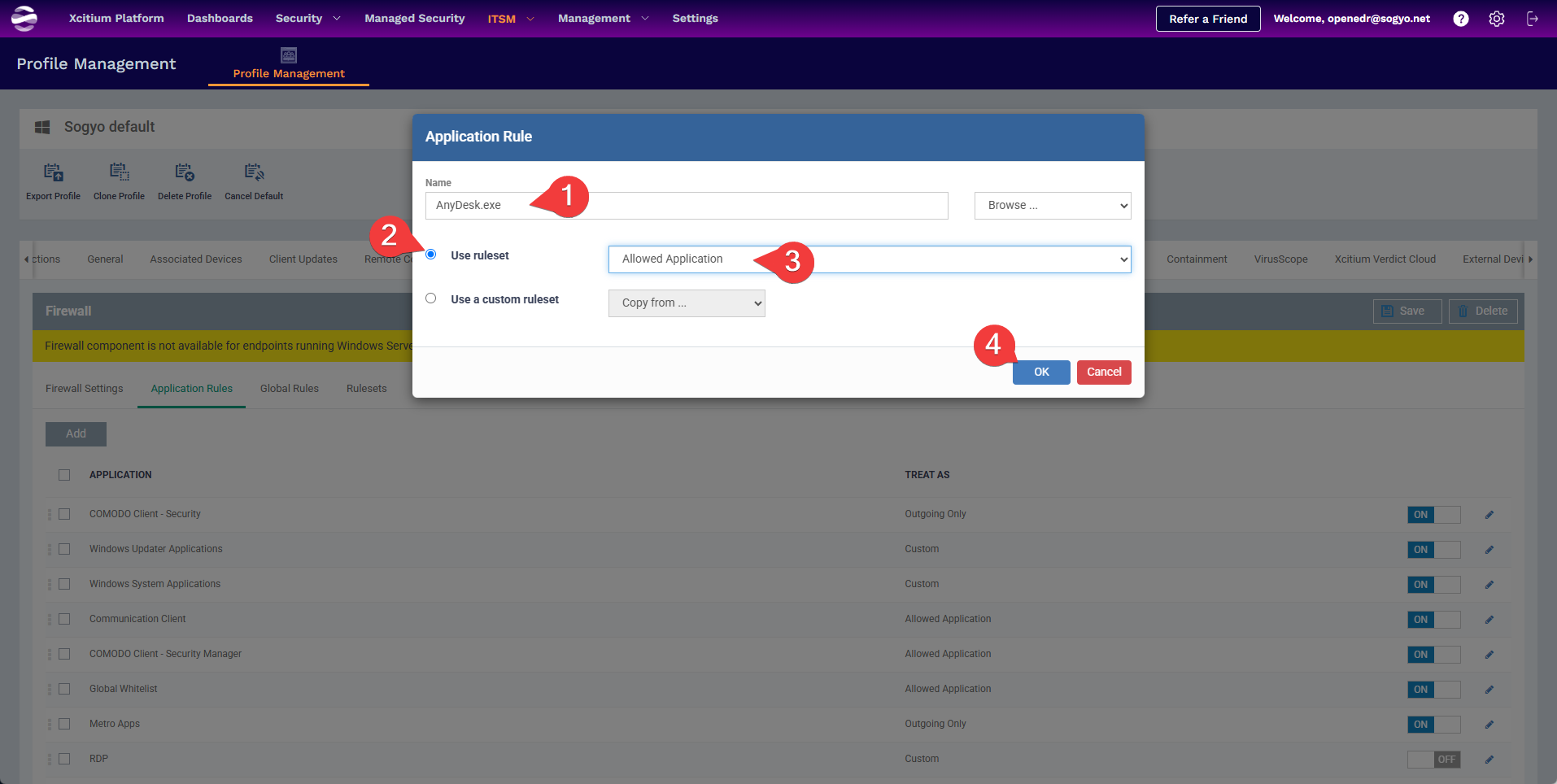1557x784 pixels.
Task: Click the Windows logo beside Sogyo default
Action: (42, 128)
